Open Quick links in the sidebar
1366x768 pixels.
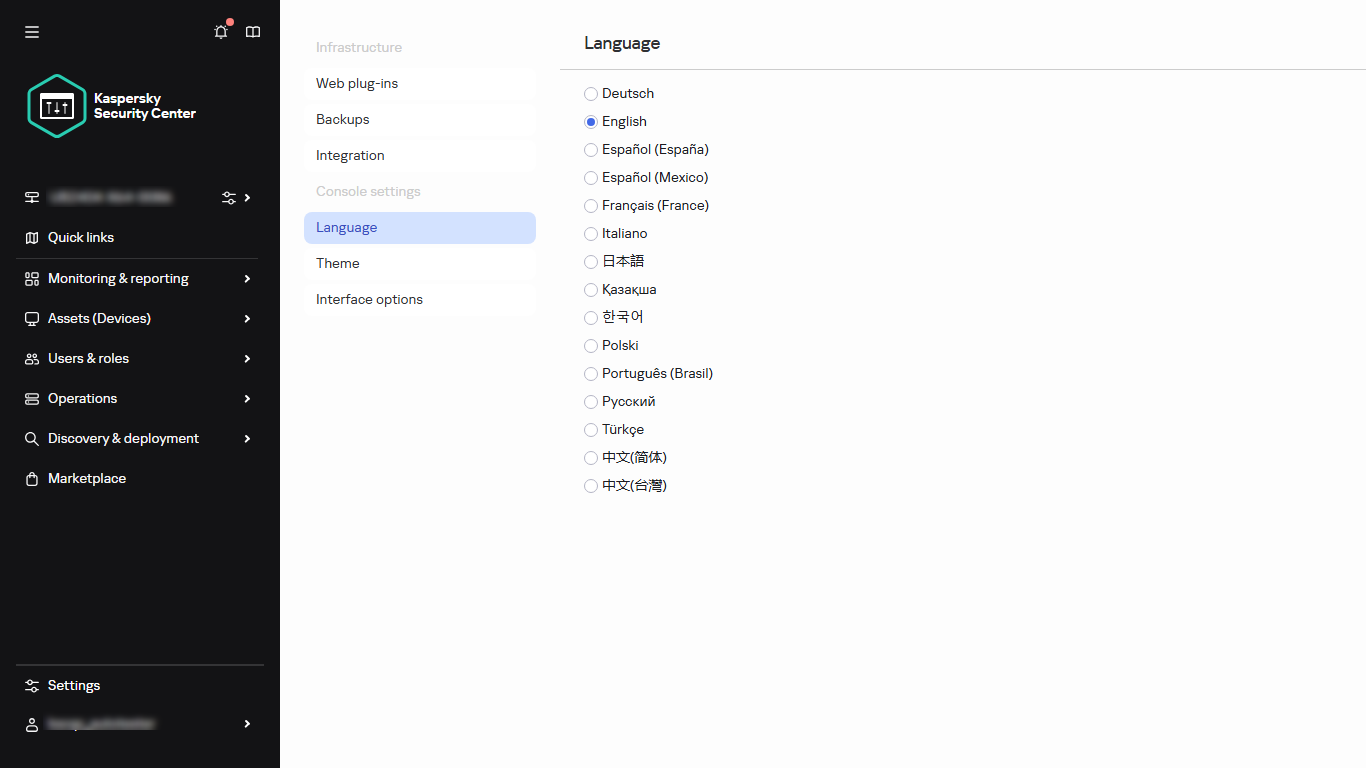tap(81, 237)
